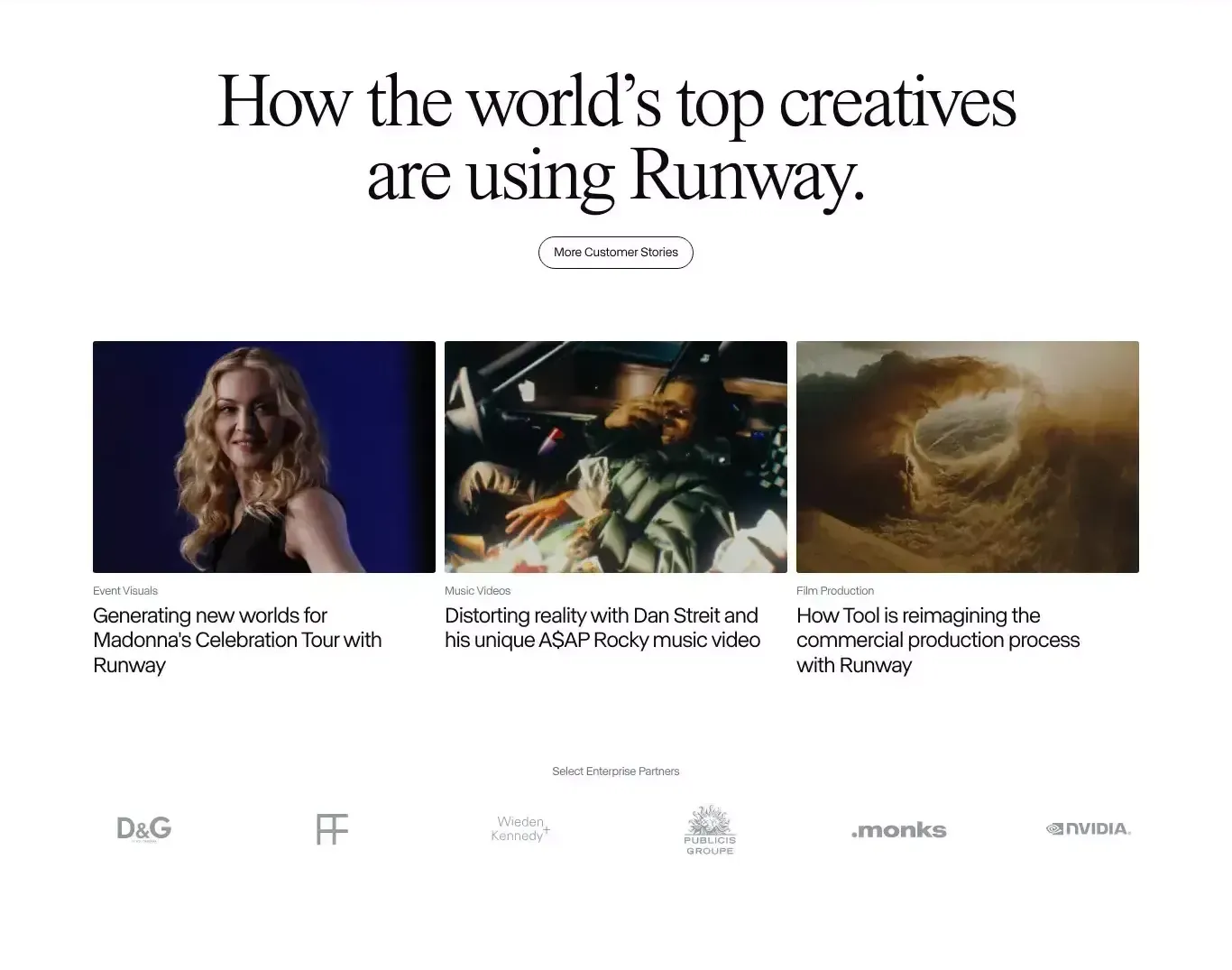Select the Event Visuals category label
This screenshot has width=1232, height=970.
[x=125, y=591]
